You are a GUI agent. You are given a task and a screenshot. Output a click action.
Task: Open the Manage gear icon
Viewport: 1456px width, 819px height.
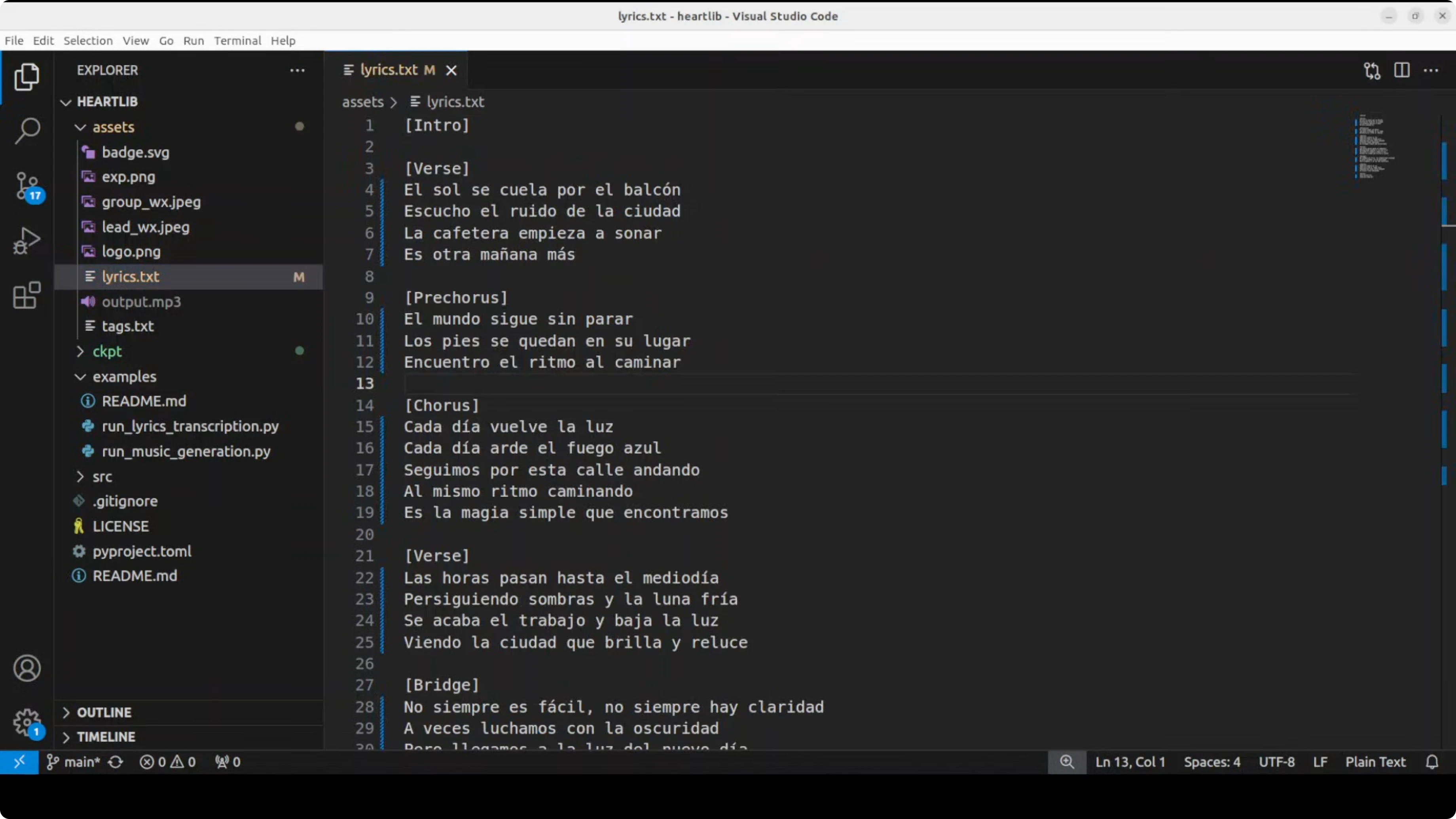[27, 722]
